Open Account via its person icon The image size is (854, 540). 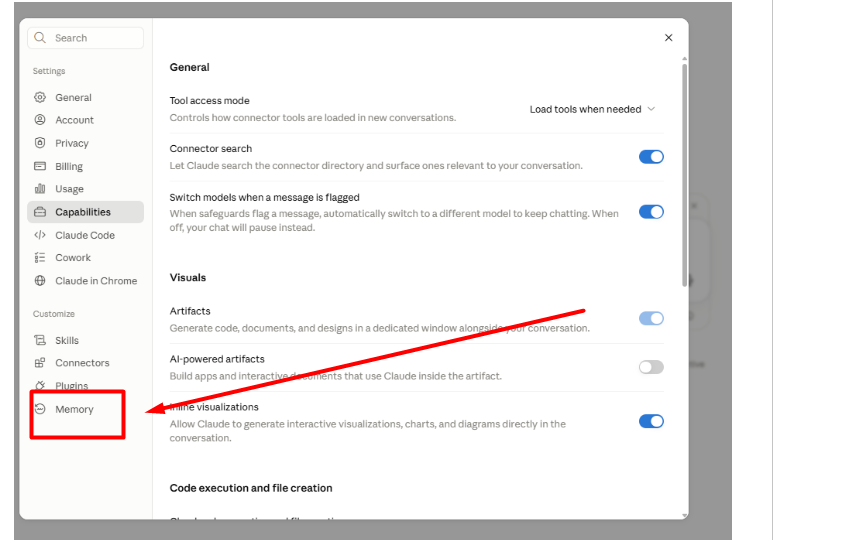[40, 120]
